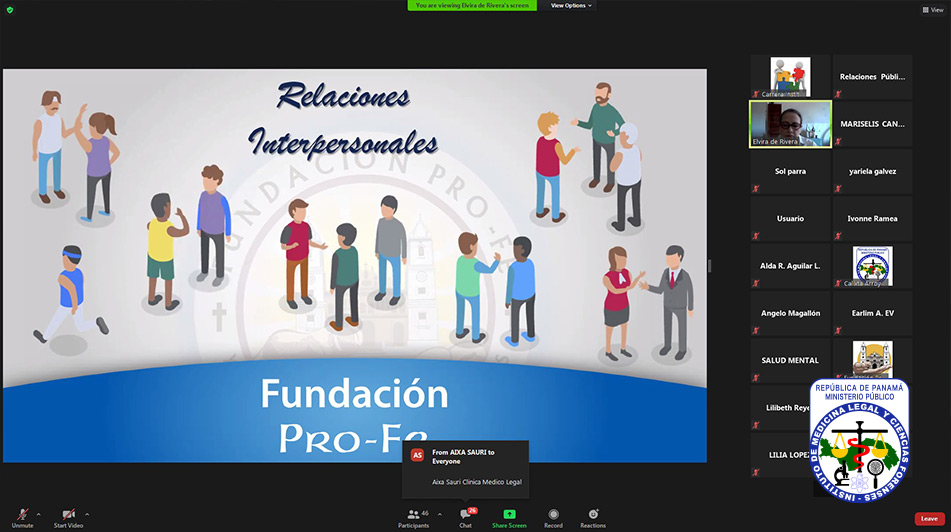Open the Chat panel
The width and height of the screenshot is (951, 532).
point(465,517)
